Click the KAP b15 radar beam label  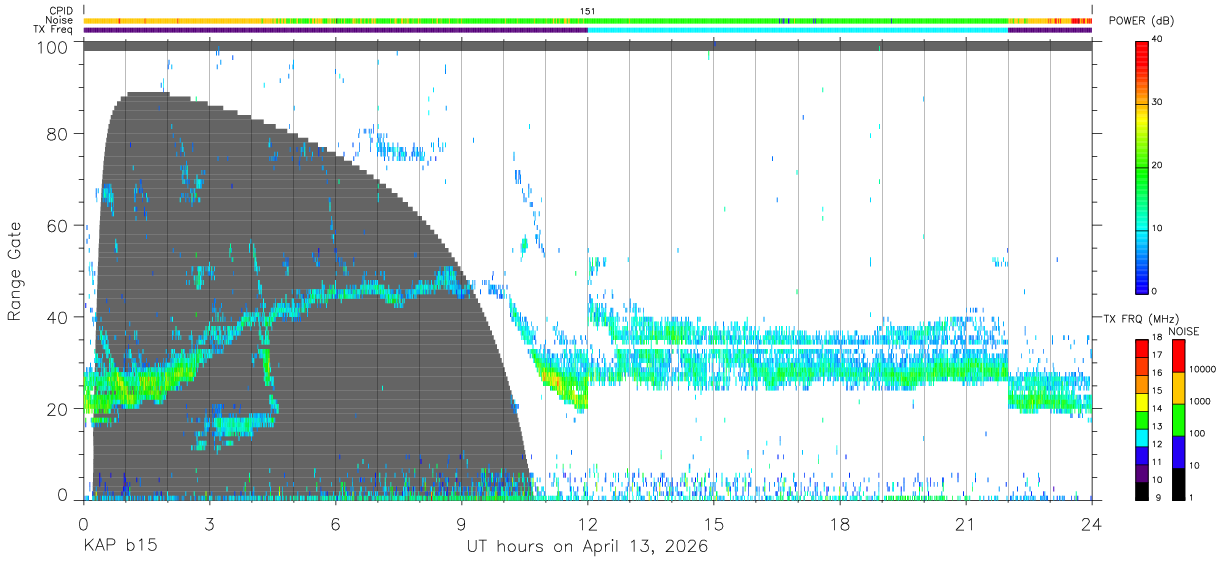click(119, 546)
